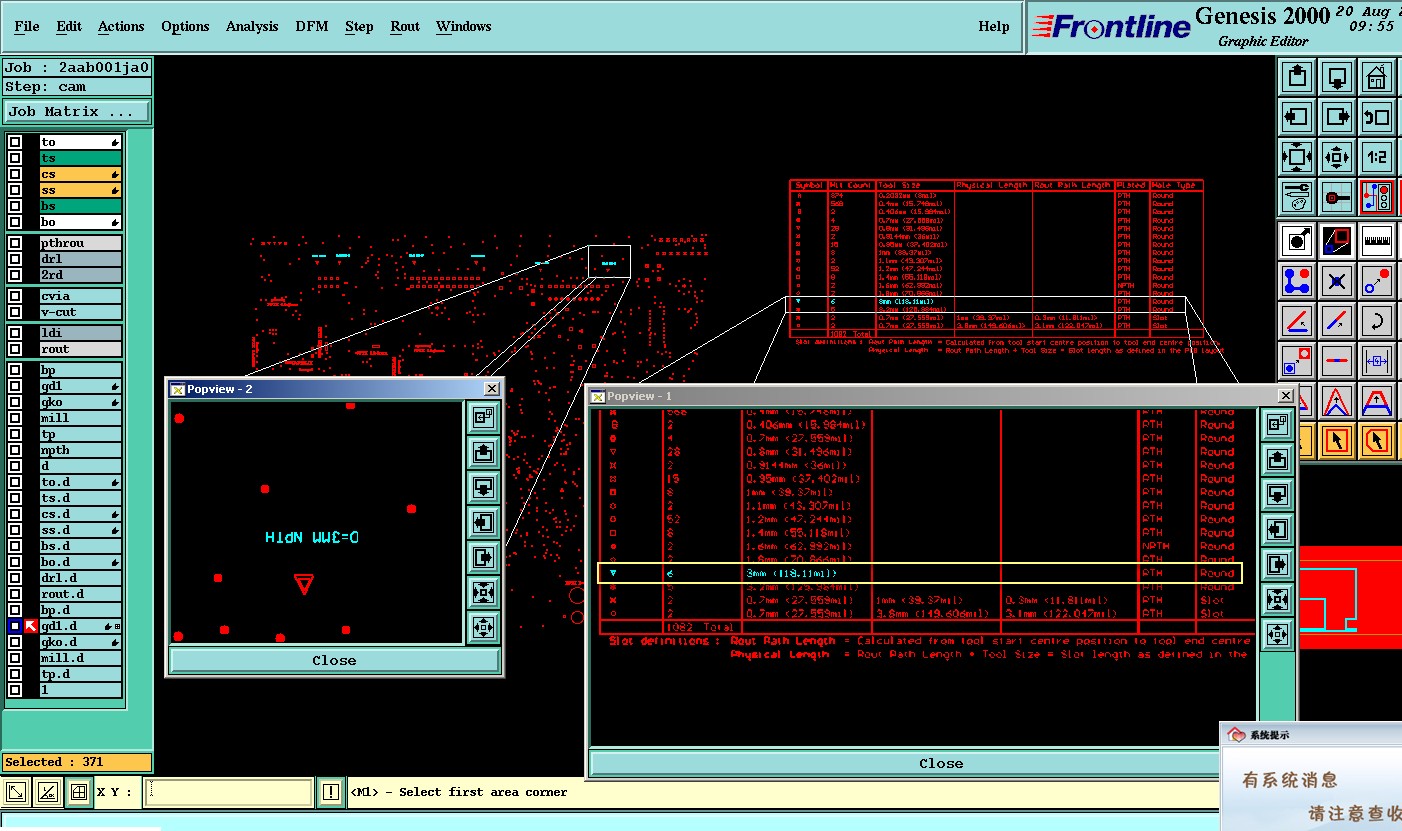Click the home view icon
Viewport: 1402px width, 831px height.
click(x=1377, y=76)
